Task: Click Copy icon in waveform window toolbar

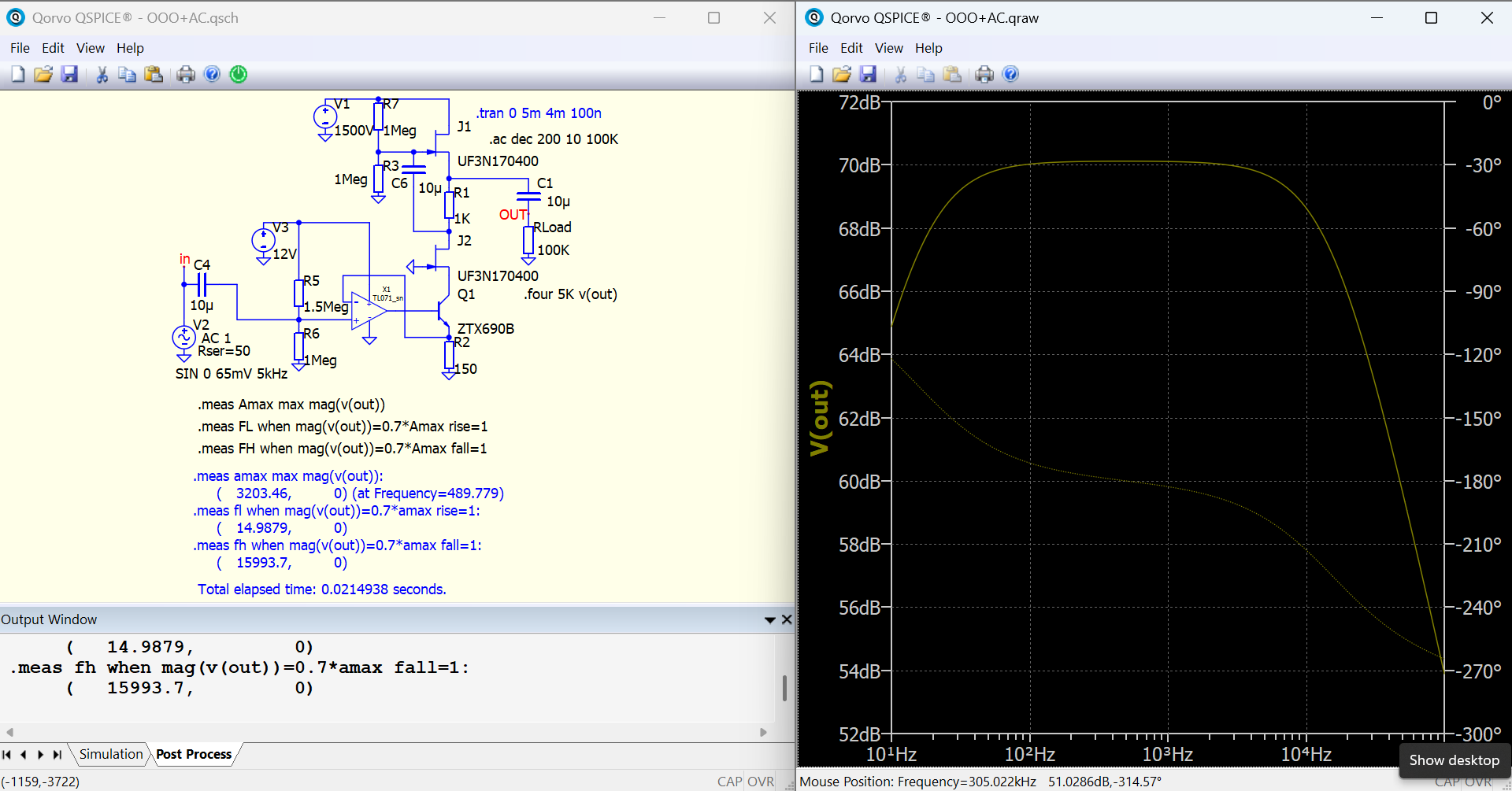Action: [925, 74]
